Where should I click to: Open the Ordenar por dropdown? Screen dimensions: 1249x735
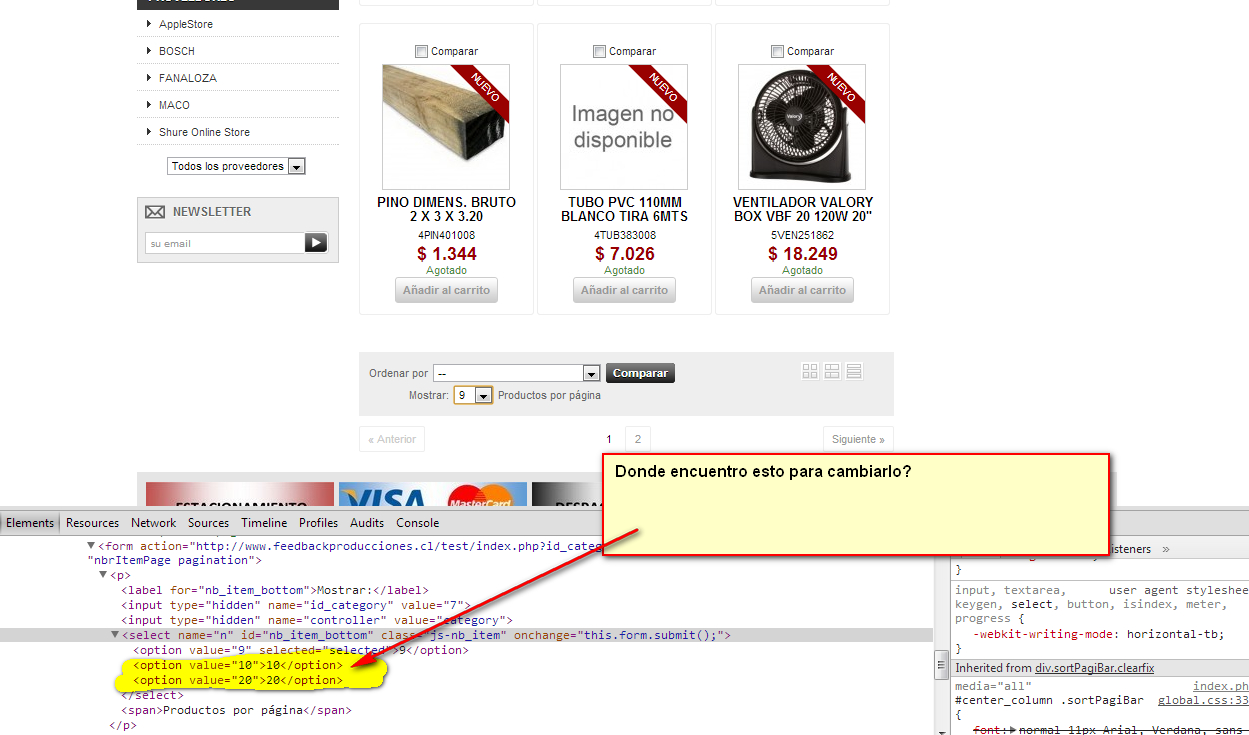point(516,373)
